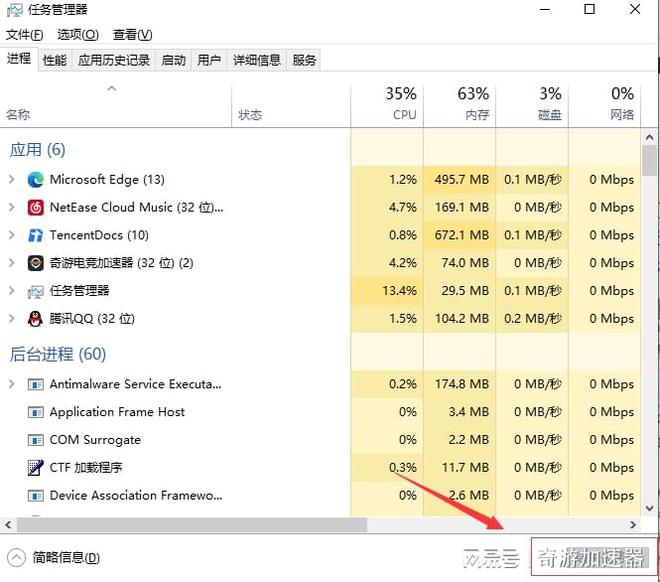Image resolution: width=660 pixels, height=582 pixels.
Task: Select the COM Surrogate row name
Action: 95,440
